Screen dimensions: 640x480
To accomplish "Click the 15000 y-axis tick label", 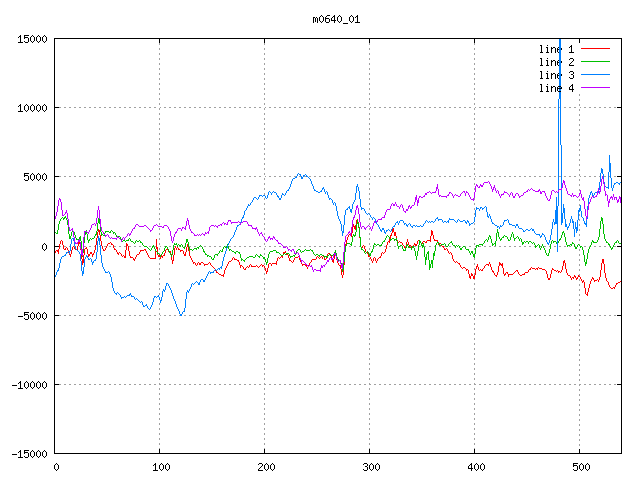I will coord(30,39).
